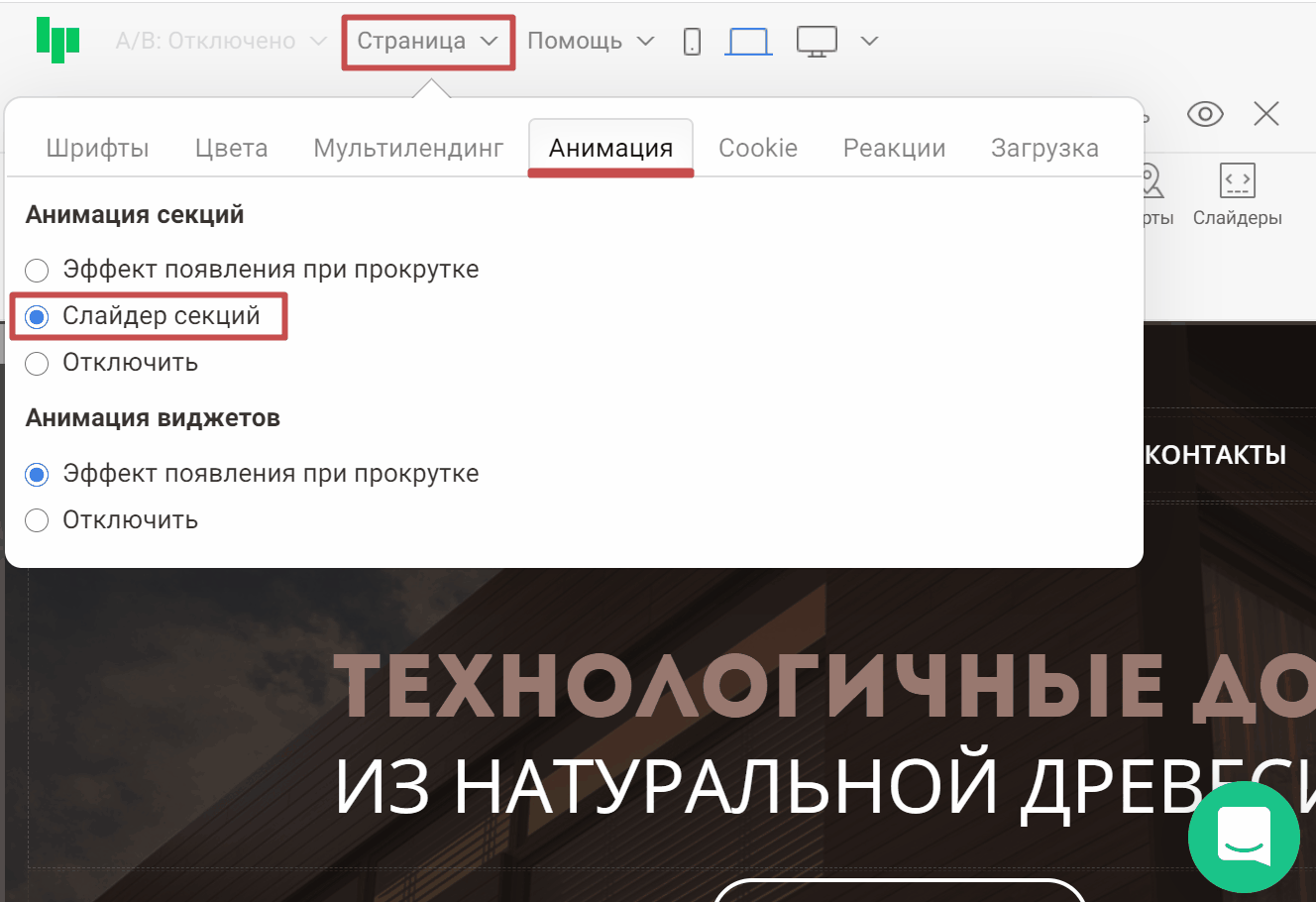Select desktop monitor preview icon

(817, 42)
